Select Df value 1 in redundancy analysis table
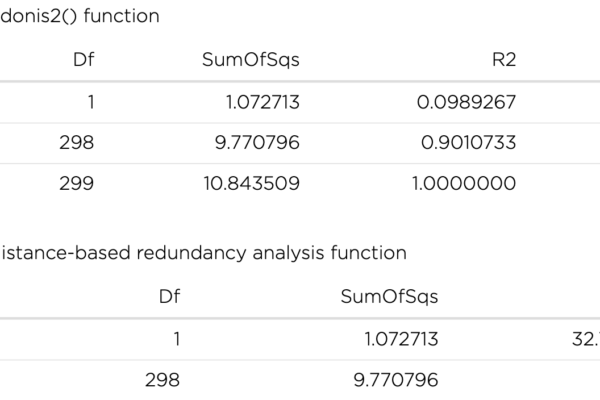This screenshot has width=600, height=400. (176, 339)
